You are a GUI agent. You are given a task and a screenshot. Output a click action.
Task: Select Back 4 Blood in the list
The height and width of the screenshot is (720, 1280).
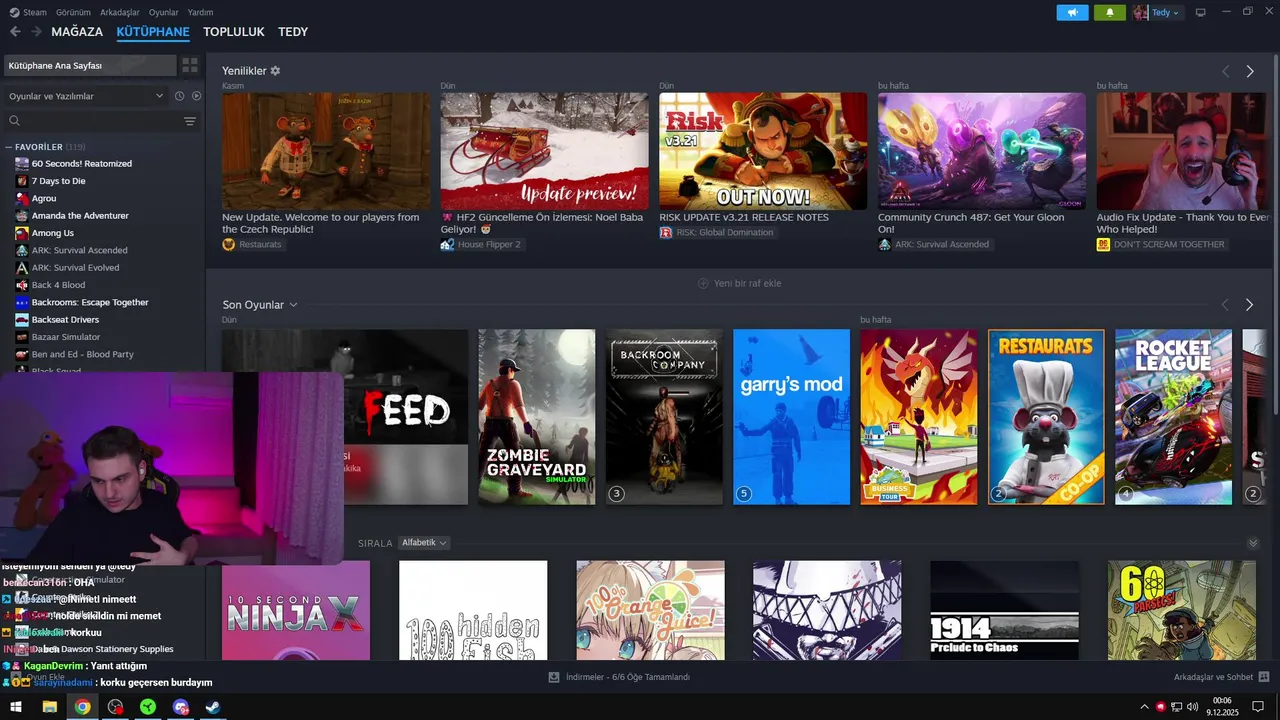(x=58, y=285)
